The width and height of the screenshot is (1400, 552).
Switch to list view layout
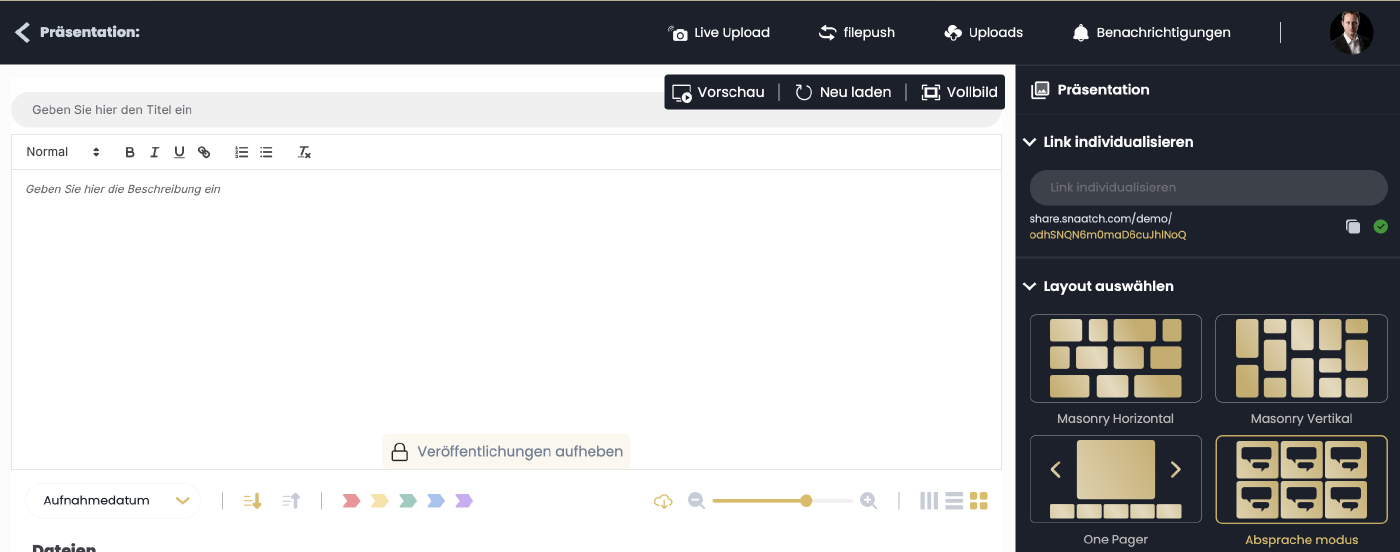[x=954, y=501]
